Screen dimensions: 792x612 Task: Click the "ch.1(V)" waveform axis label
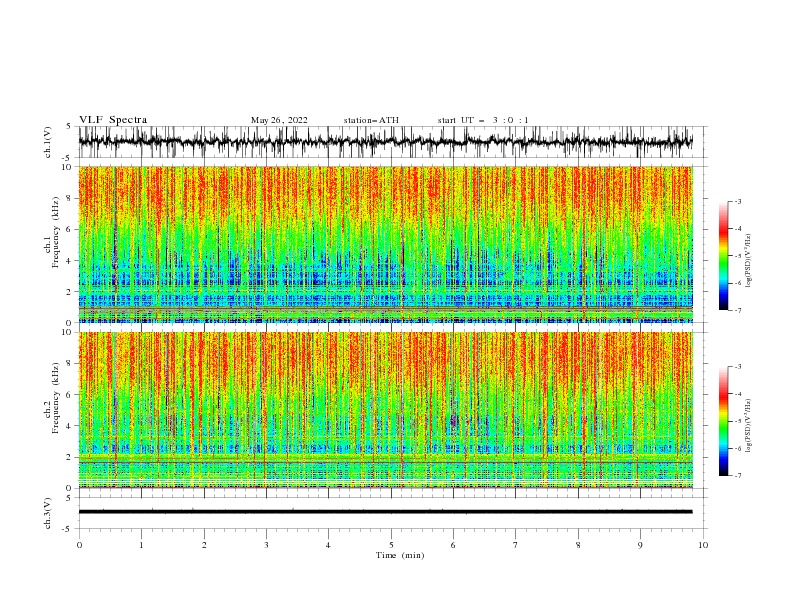[x=48, y=142]
